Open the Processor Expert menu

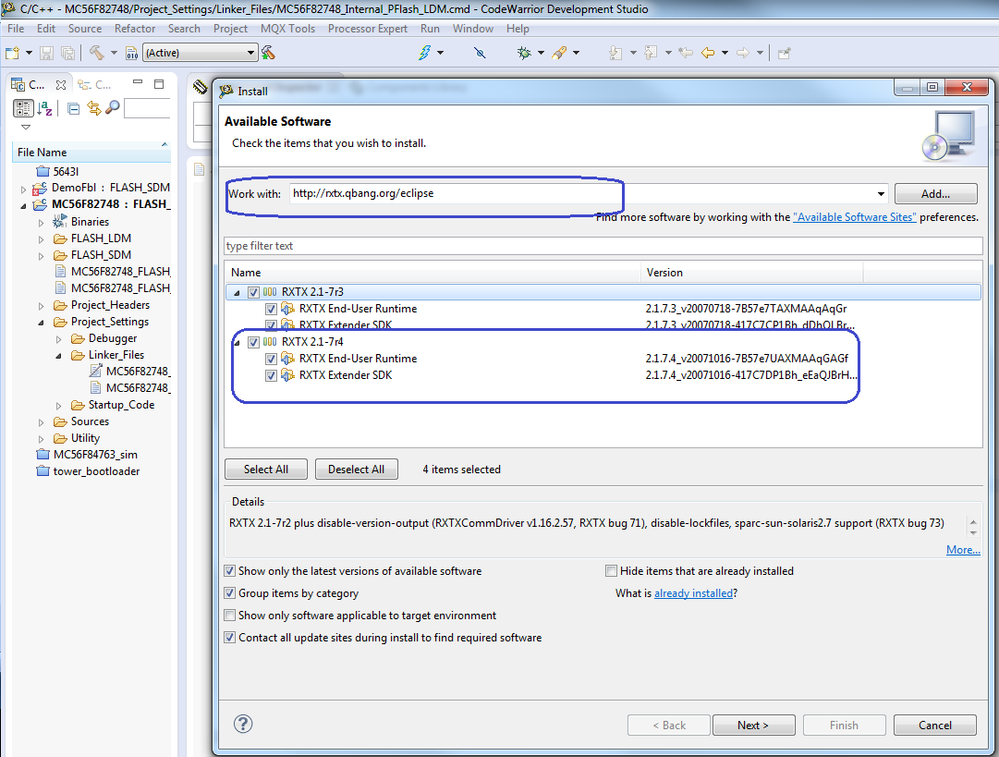[x=368, y=29]
